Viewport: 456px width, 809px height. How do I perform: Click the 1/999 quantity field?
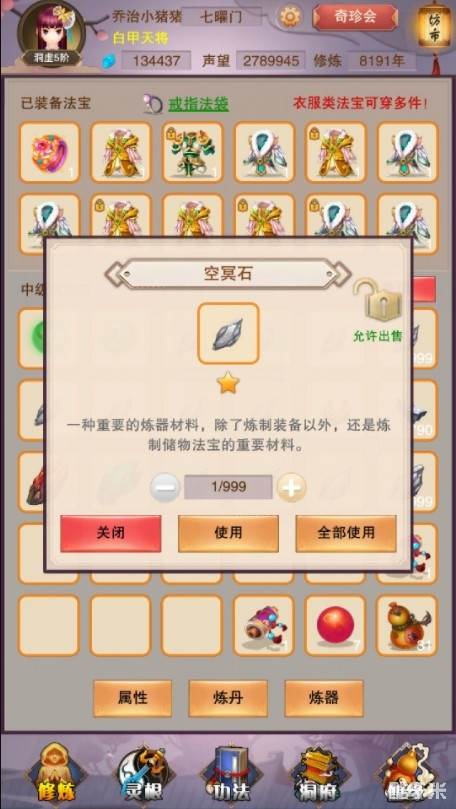[x=228, y=487]
